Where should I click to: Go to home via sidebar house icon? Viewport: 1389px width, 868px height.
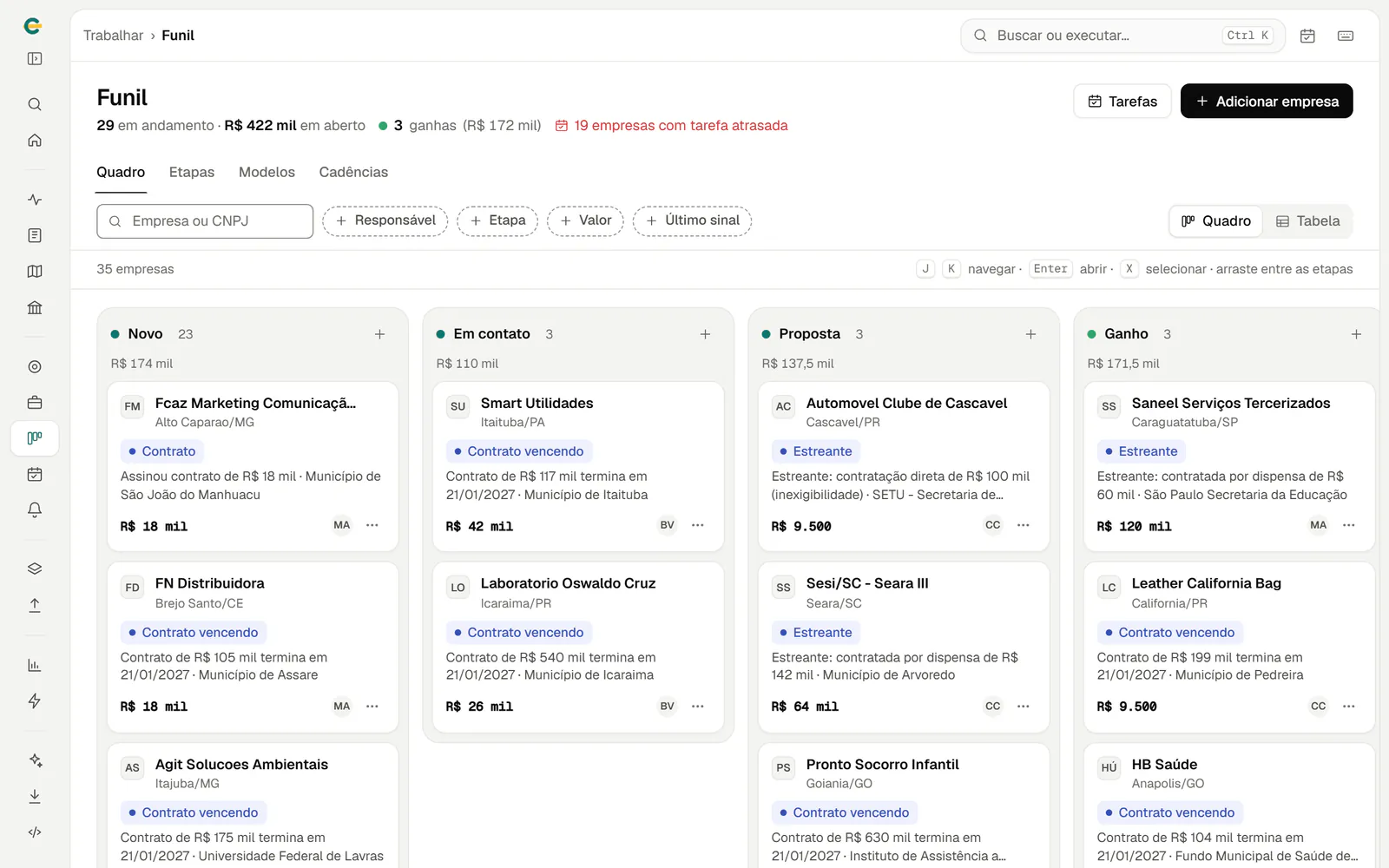pyautogui.click(x=35, y=141)
